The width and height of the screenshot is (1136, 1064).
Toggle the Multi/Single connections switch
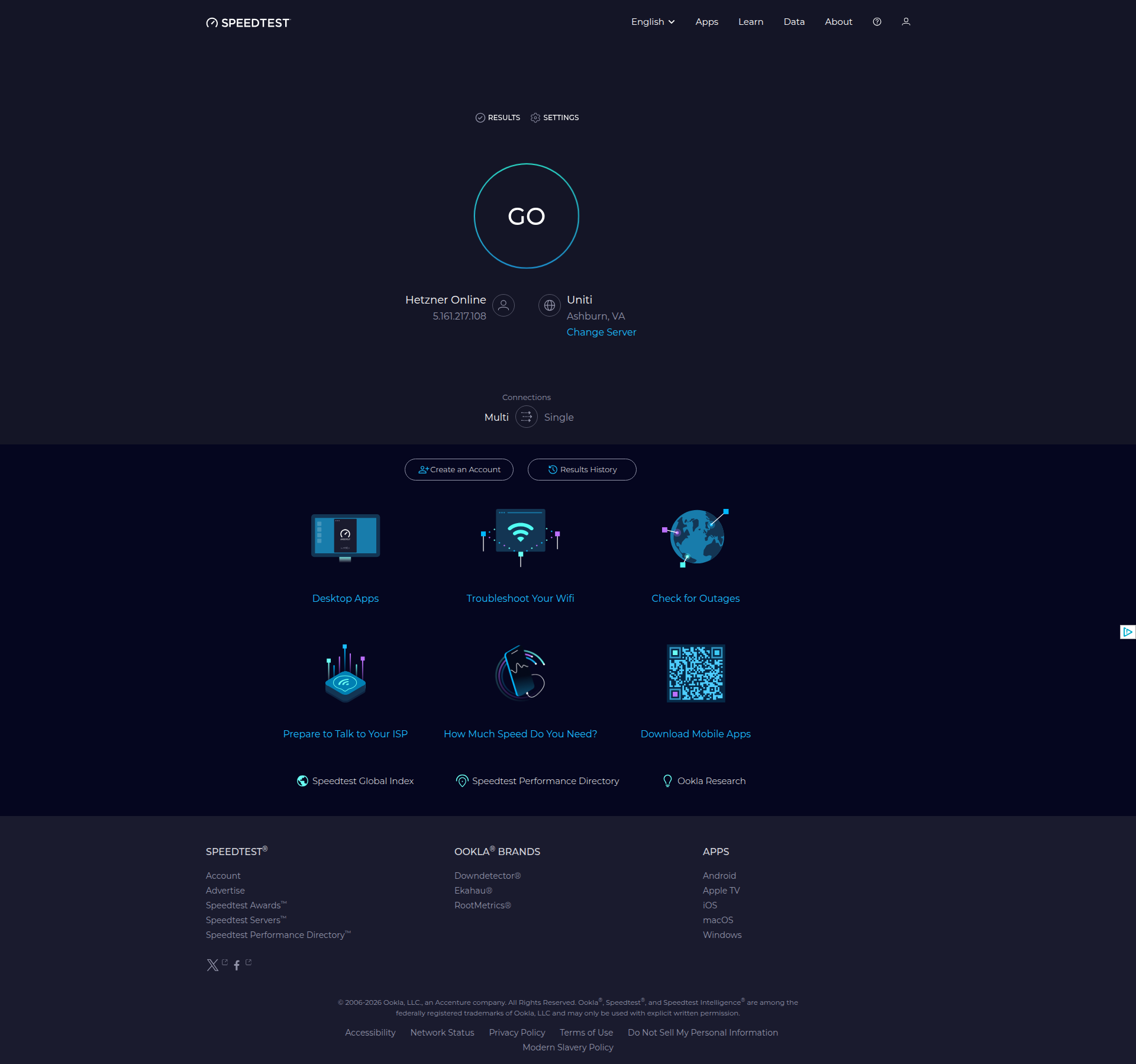tap(527, 417)
